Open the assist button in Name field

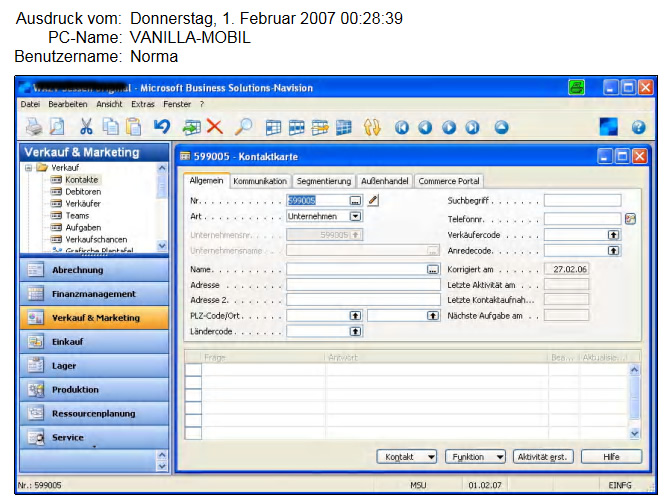tap(433, 270)
